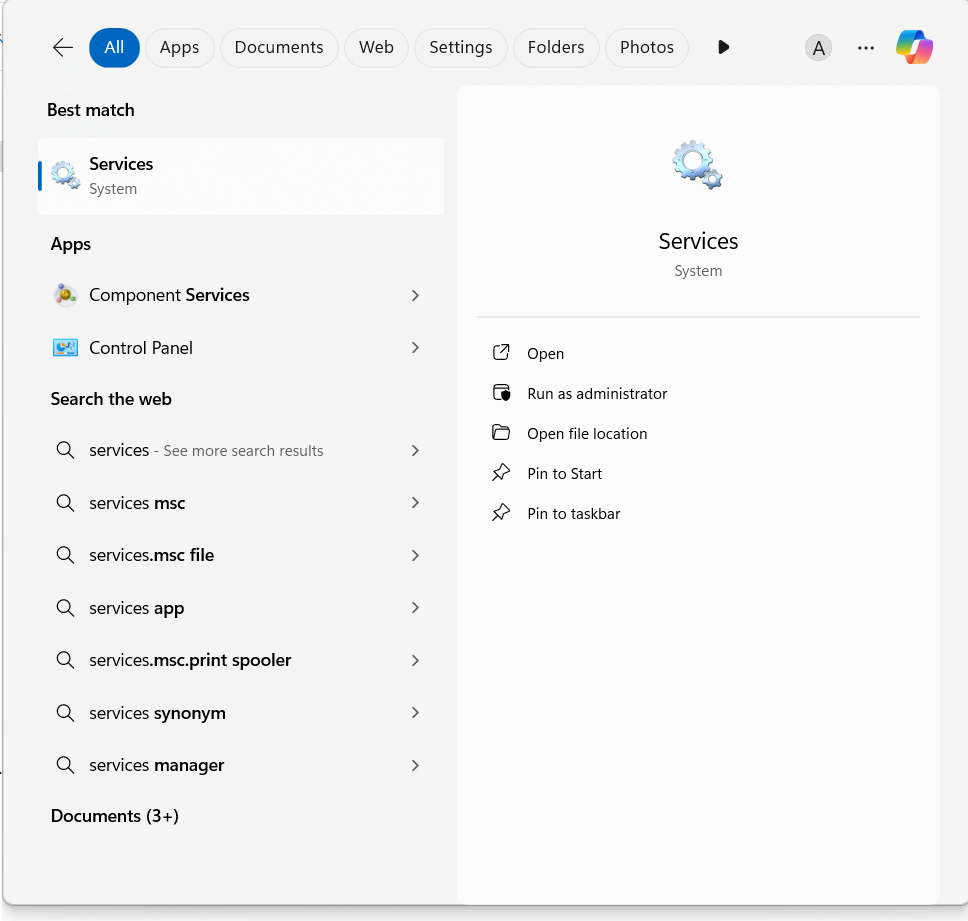968x921 pixels.
Task: Open the account menu via the A avatar
Action: pyautogui.click(x=818, y=47)
